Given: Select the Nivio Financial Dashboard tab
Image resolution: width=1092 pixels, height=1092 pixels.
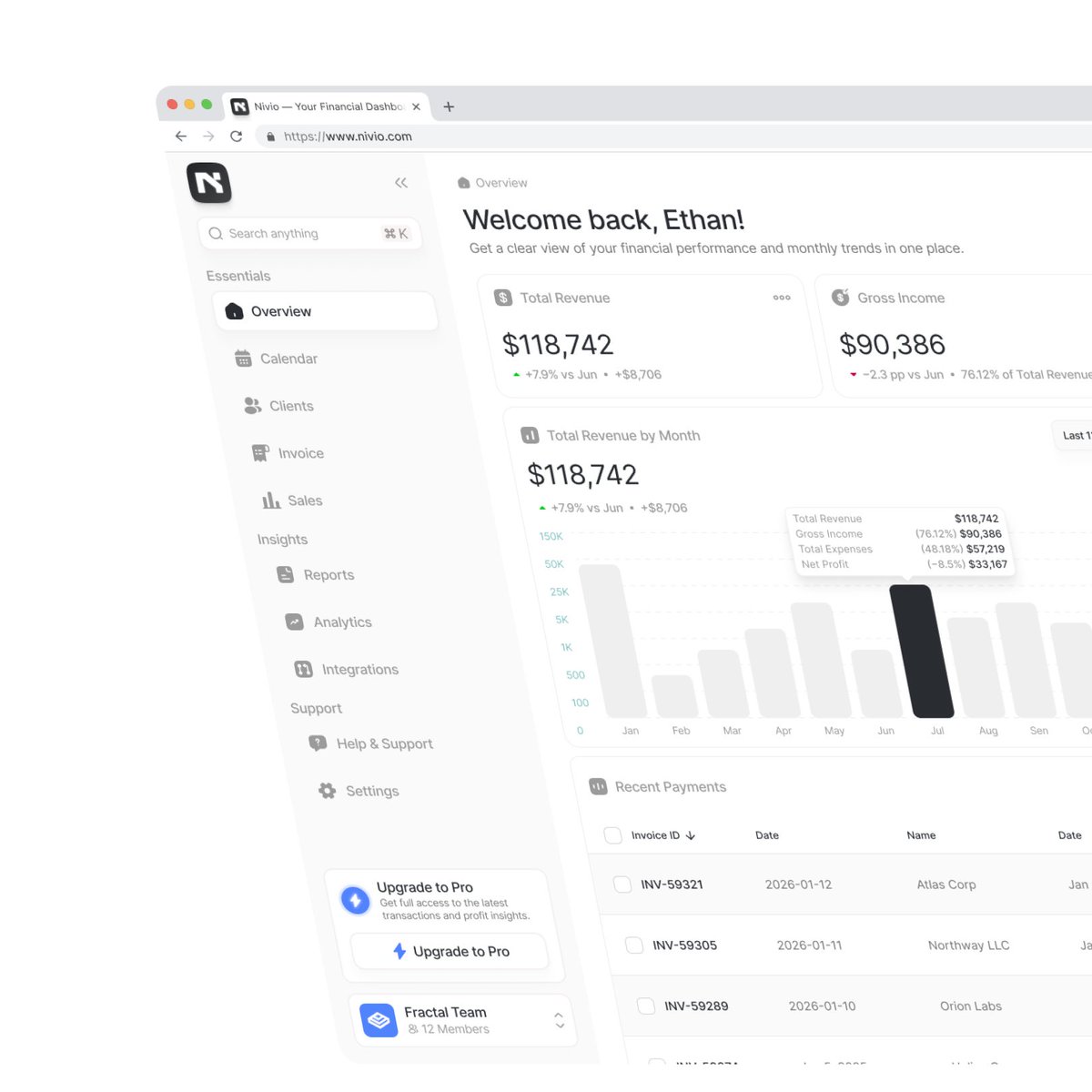Looking at the screenshot, I should pyautogui.click(x=326, y=106).
